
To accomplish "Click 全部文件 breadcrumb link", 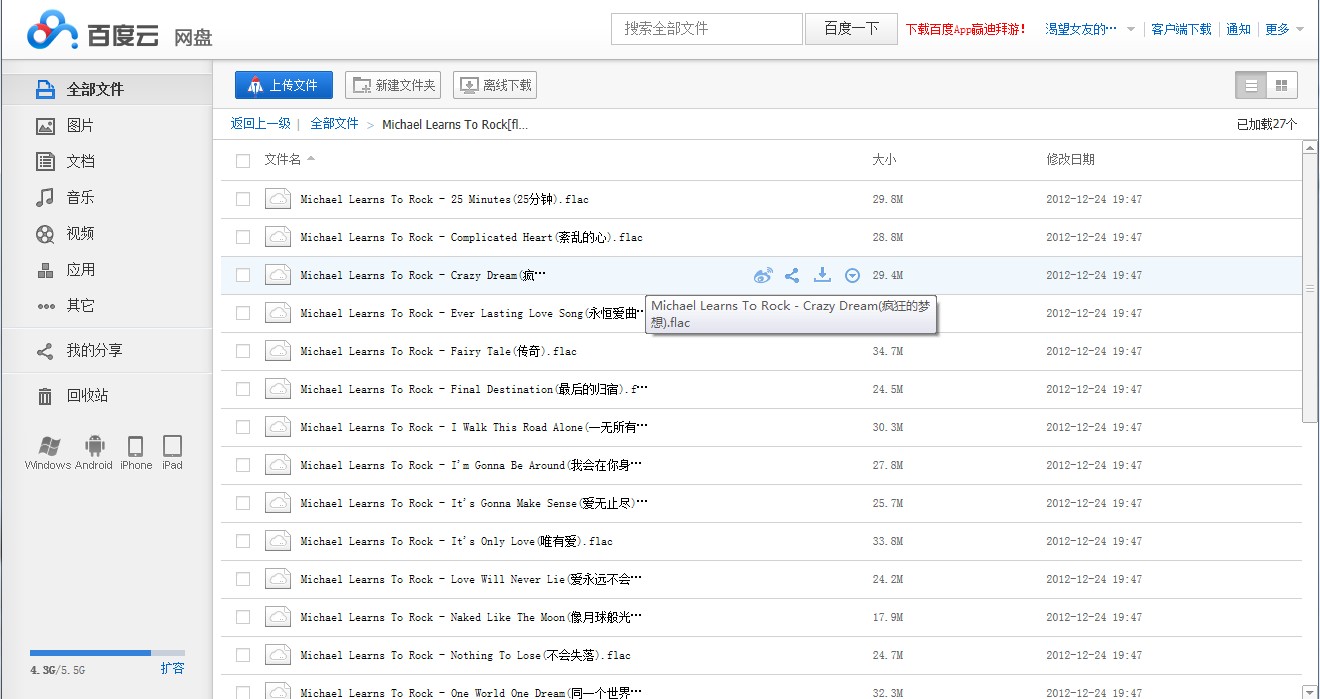I will tap(334, 123).
